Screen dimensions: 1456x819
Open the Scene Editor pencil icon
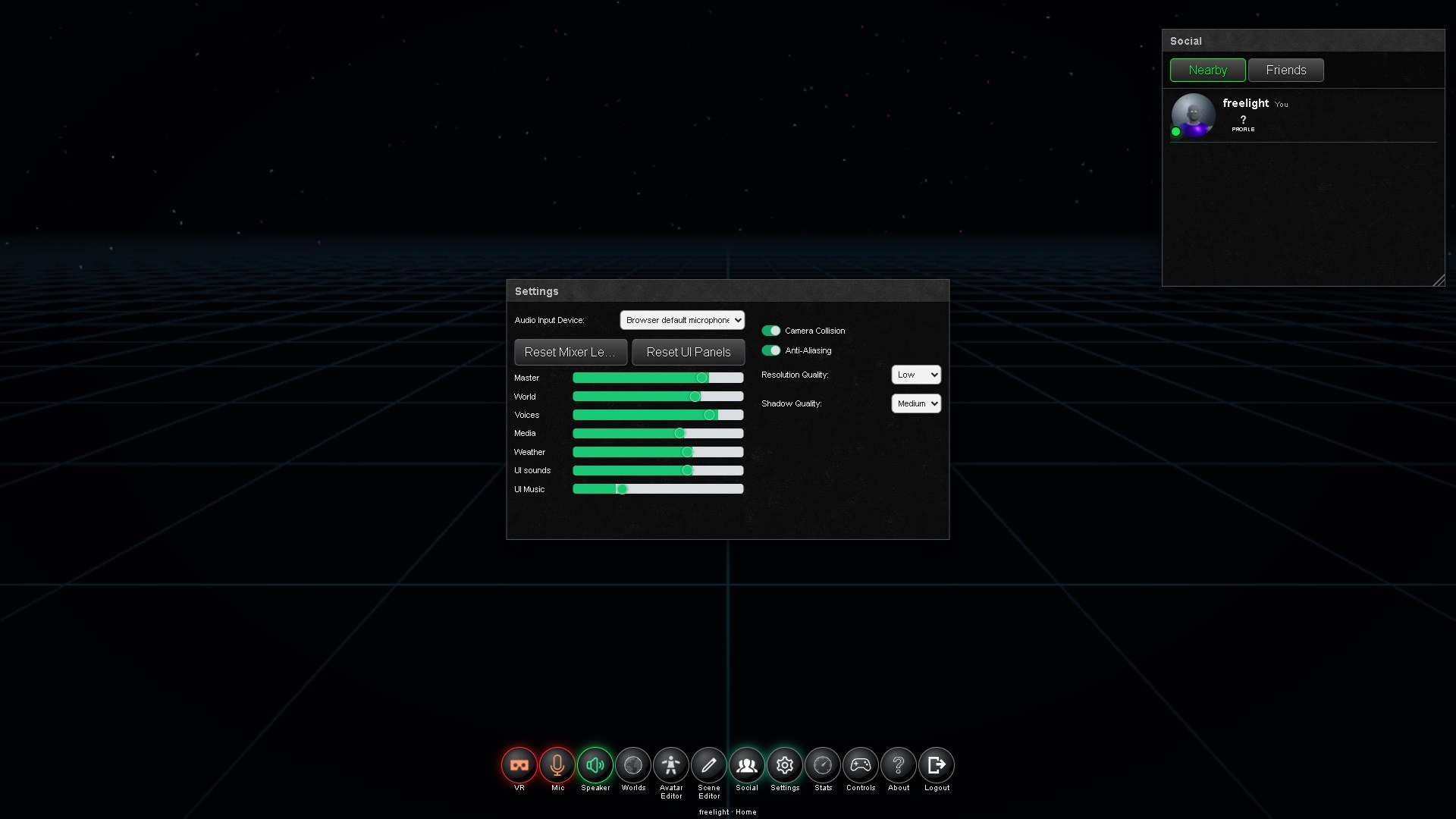point(709,765)
